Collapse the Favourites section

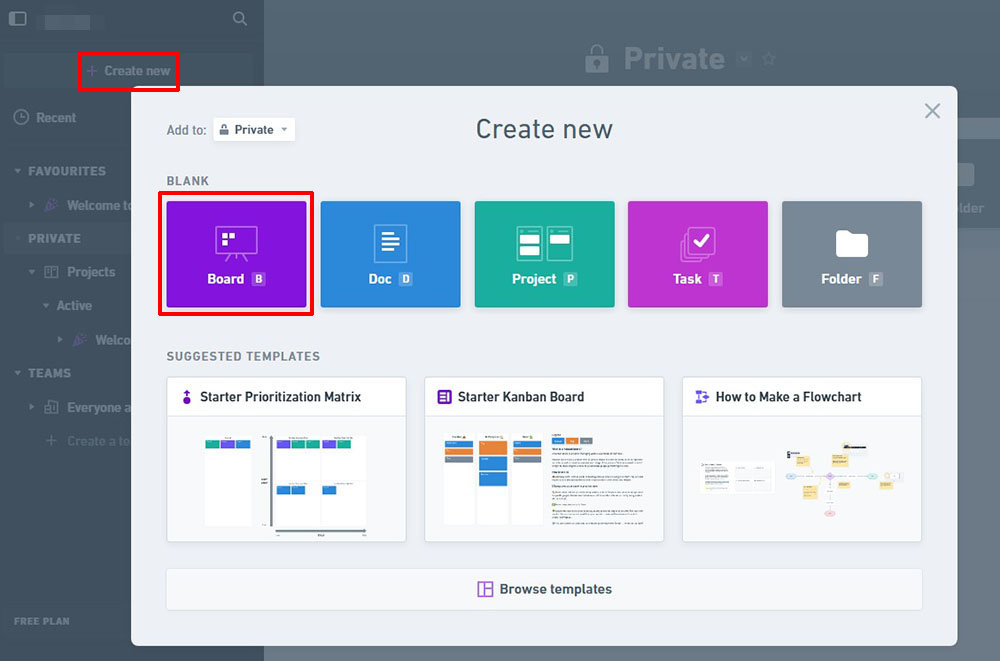(18, 171)
